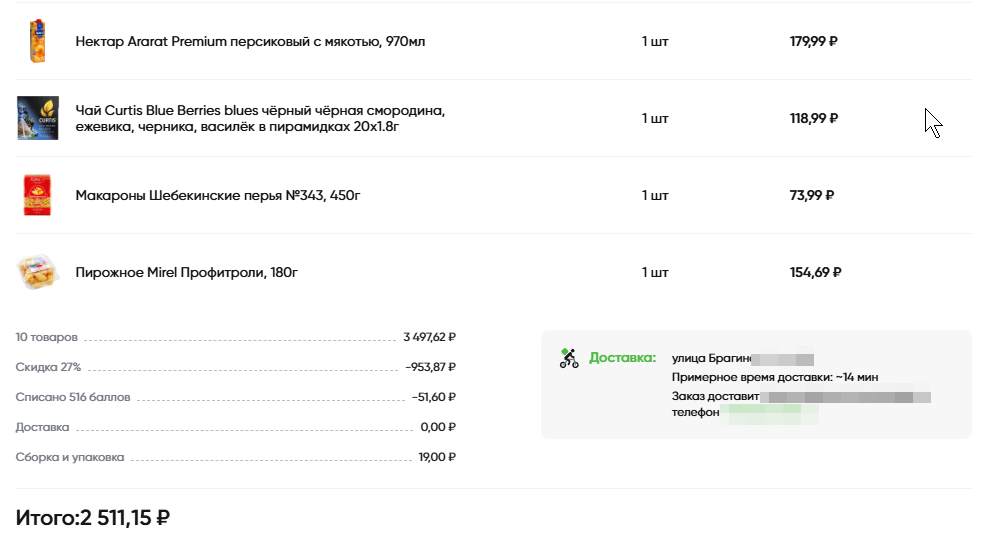The width and height of the screenshot is (1002, 551).
Task: Open the Макароны Шебекинские перья product name
Action: [218, 196]
